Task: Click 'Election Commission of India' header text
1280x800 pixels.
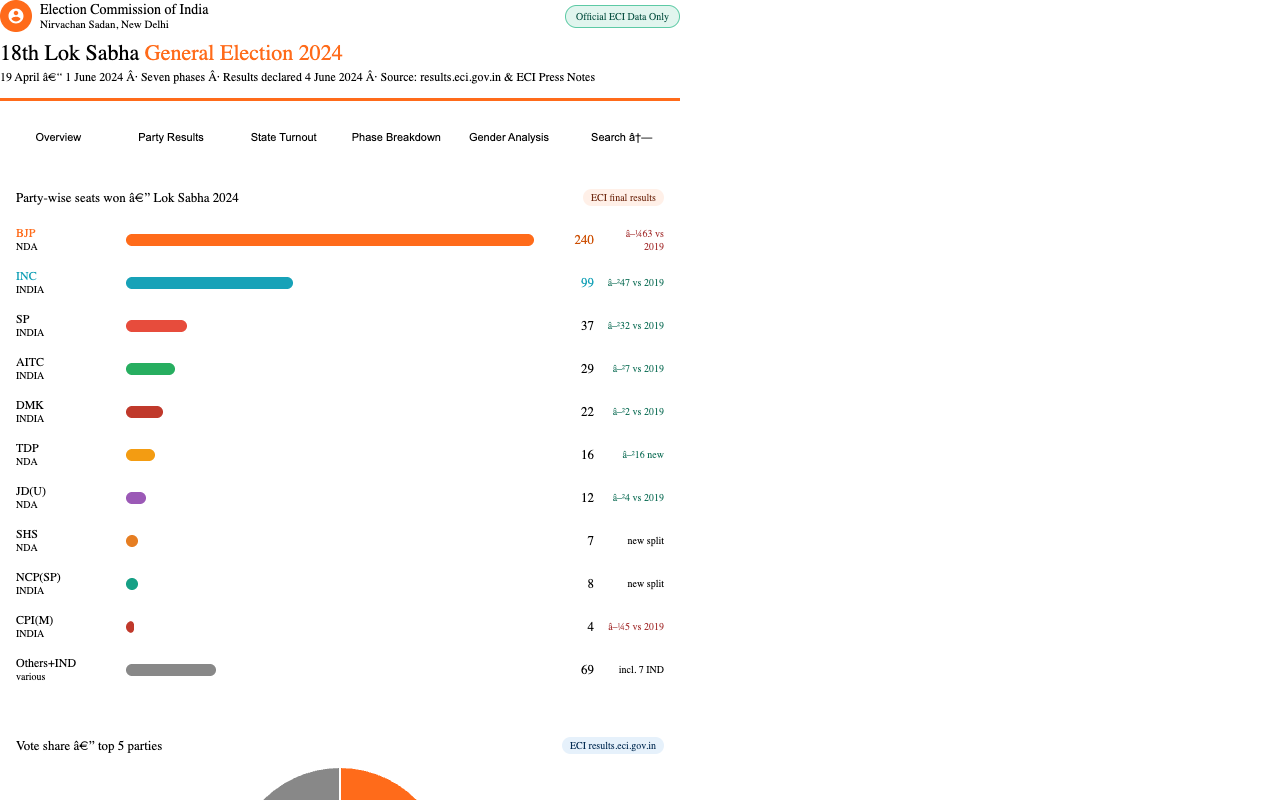Action: pos(124,9)
